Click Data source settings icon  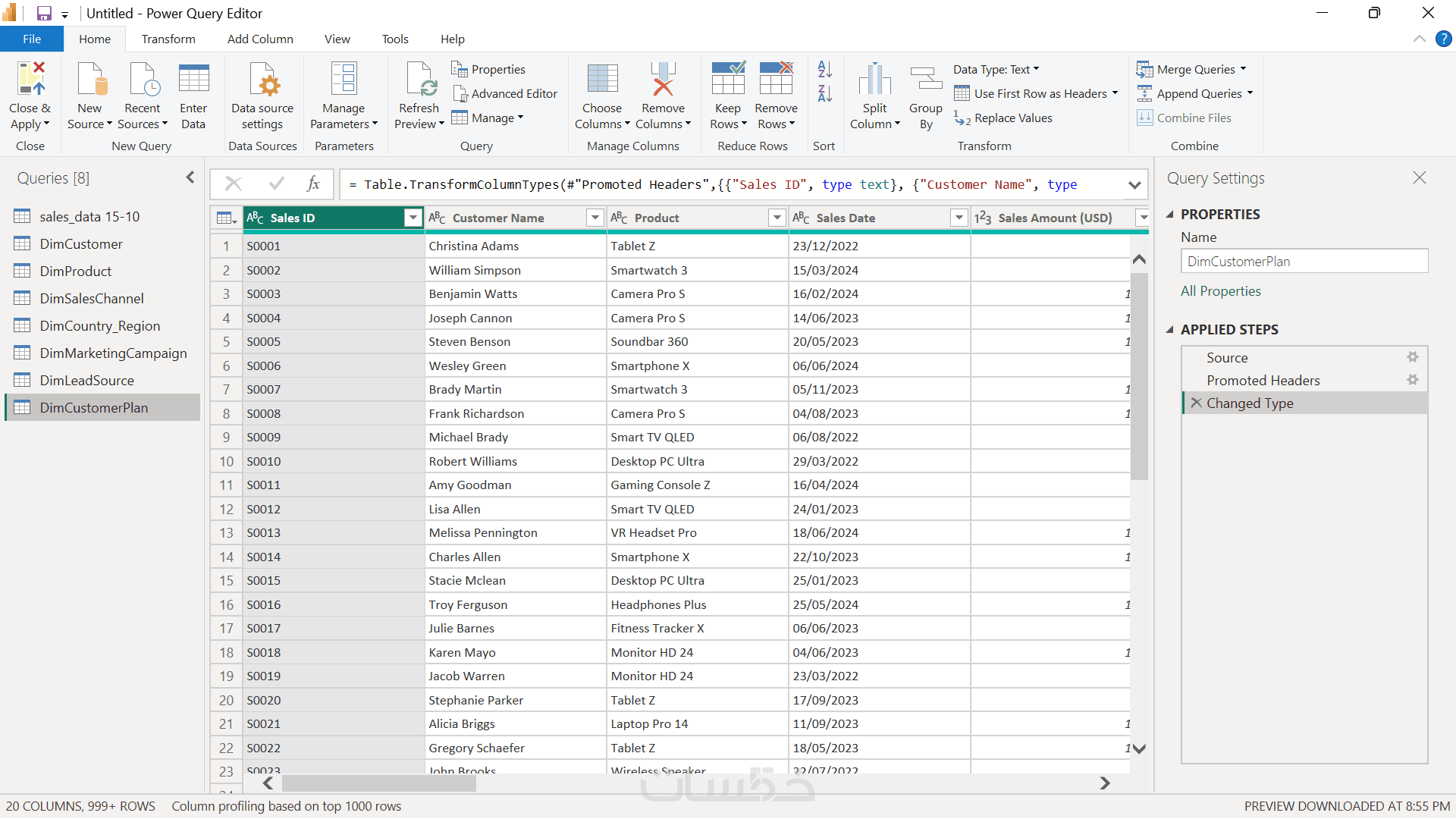coord(262,79)
